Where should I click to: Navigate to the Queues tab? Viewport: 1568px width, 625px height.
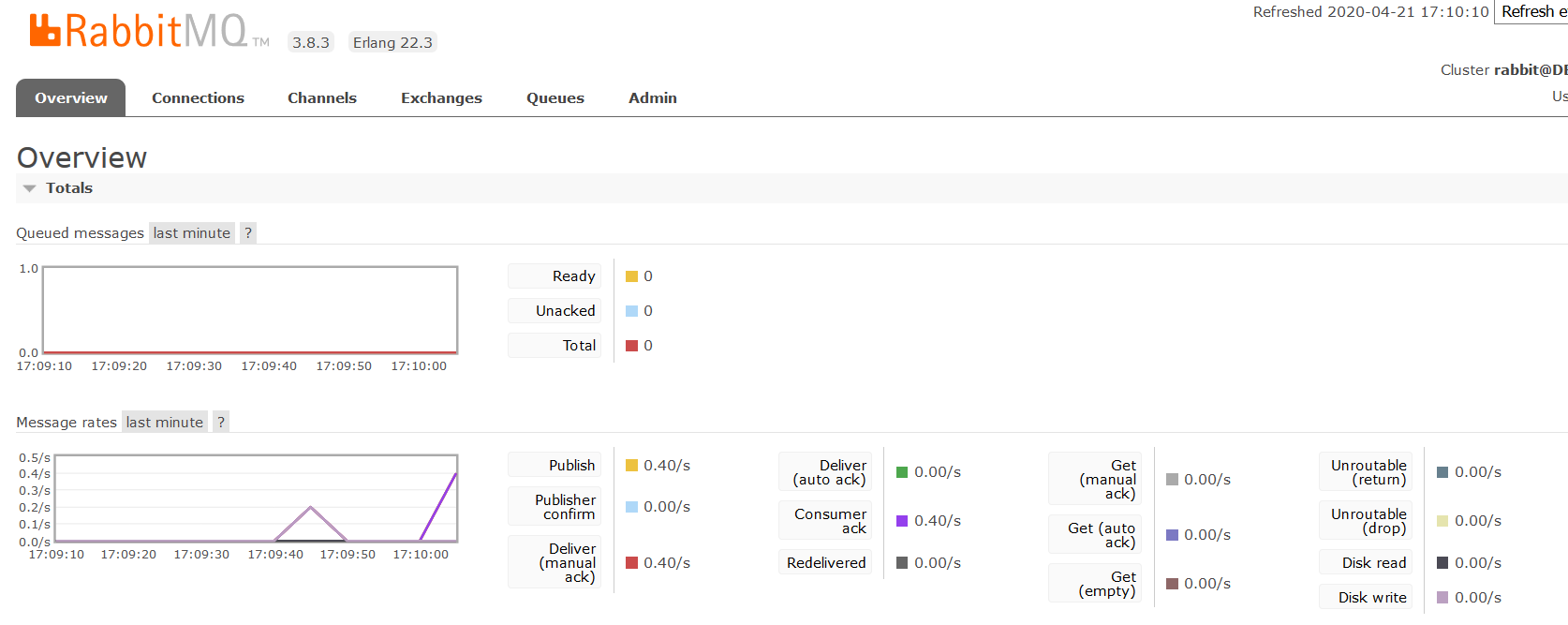click(555, 97)
